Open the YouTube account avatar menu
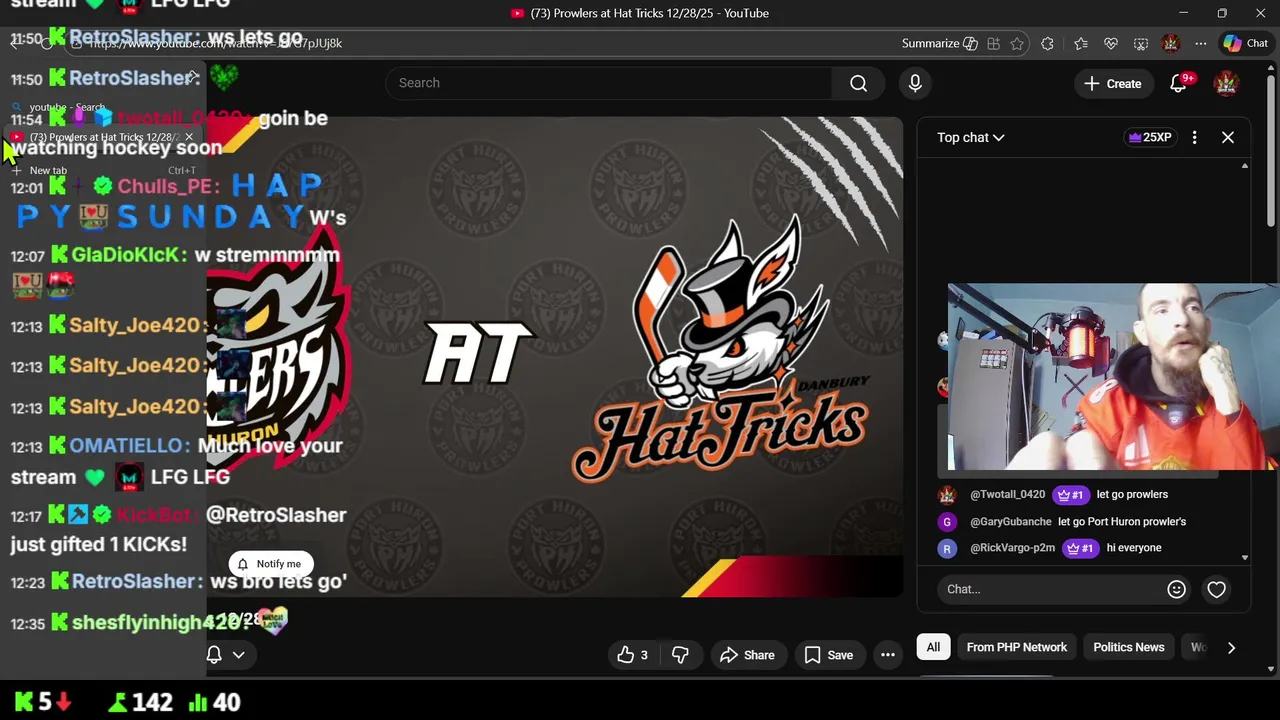This screenshot has height=720, width=1280. (x=1226, y=84)
